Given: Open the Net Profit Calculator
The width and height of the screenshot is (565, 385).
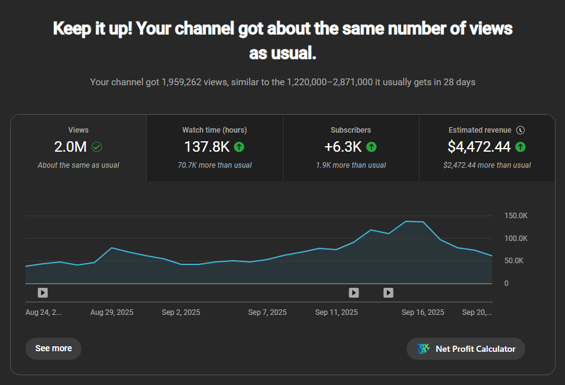Looking at the screenshot, I should (x=466, y=349).
